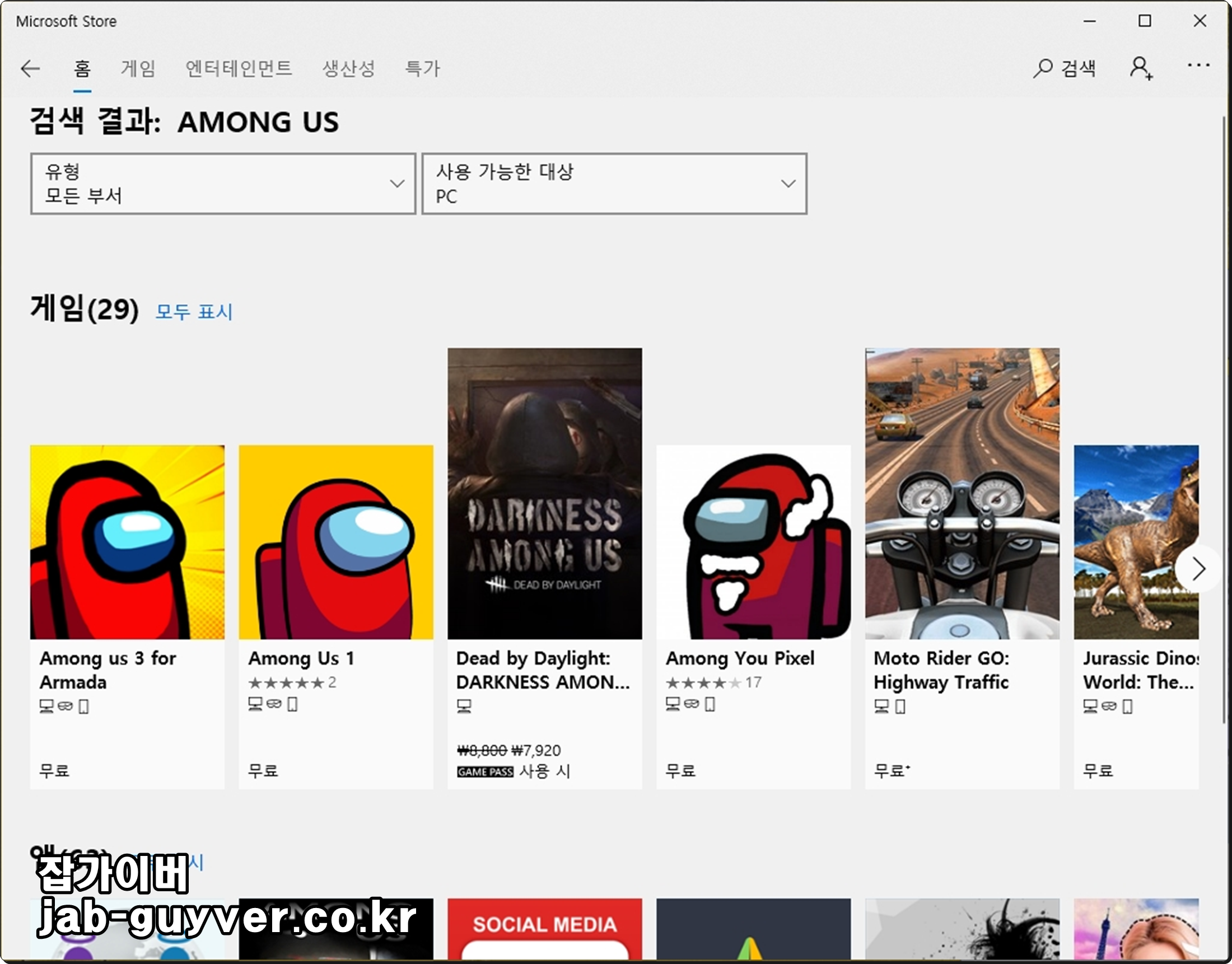Image resolution: width=1232 pixels, height=964 pixels.
Task: Open the SOCIAL MEDIA app tile
Action: click(544, 929)
